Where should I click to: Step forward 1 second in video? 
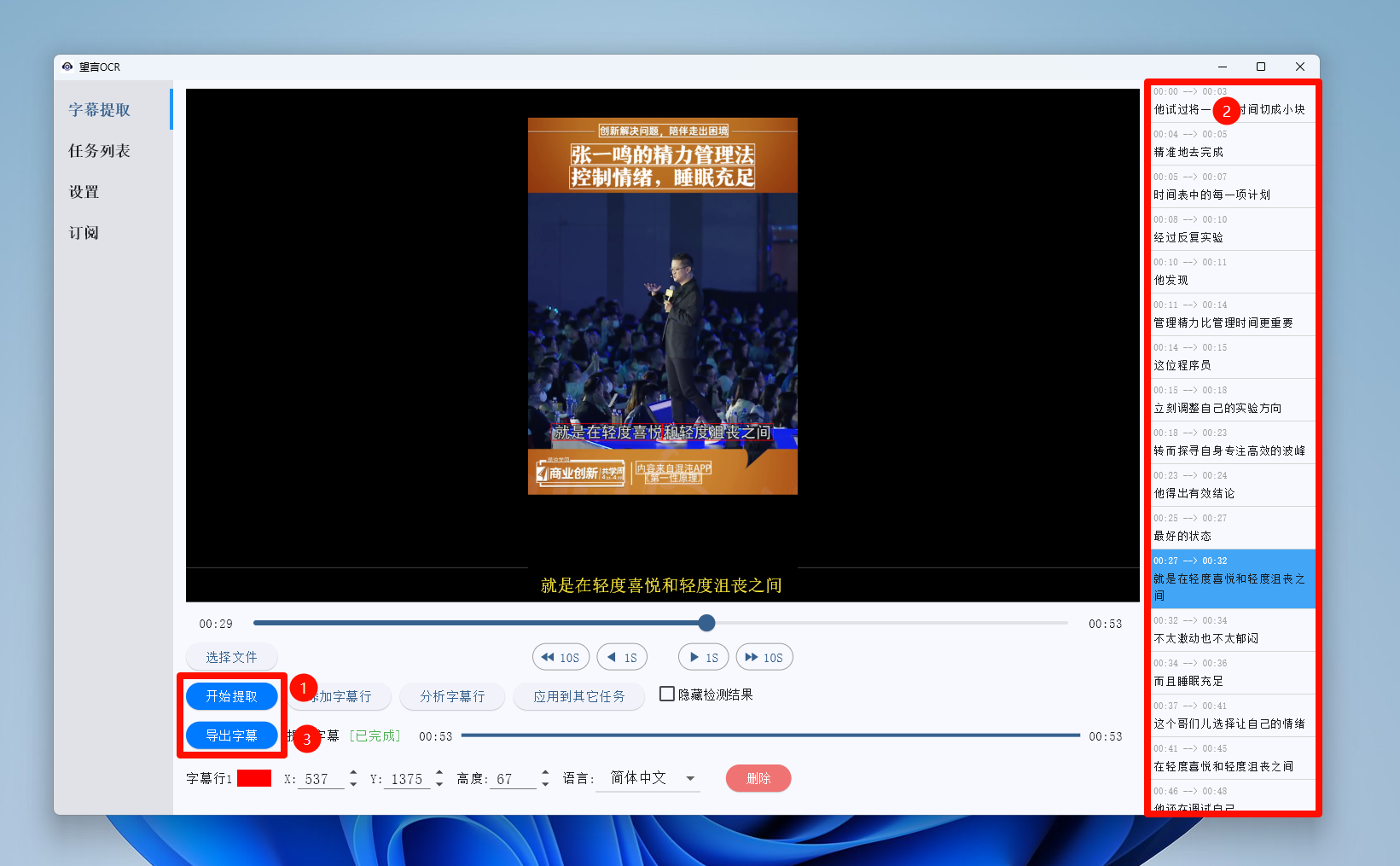(703, 658)
